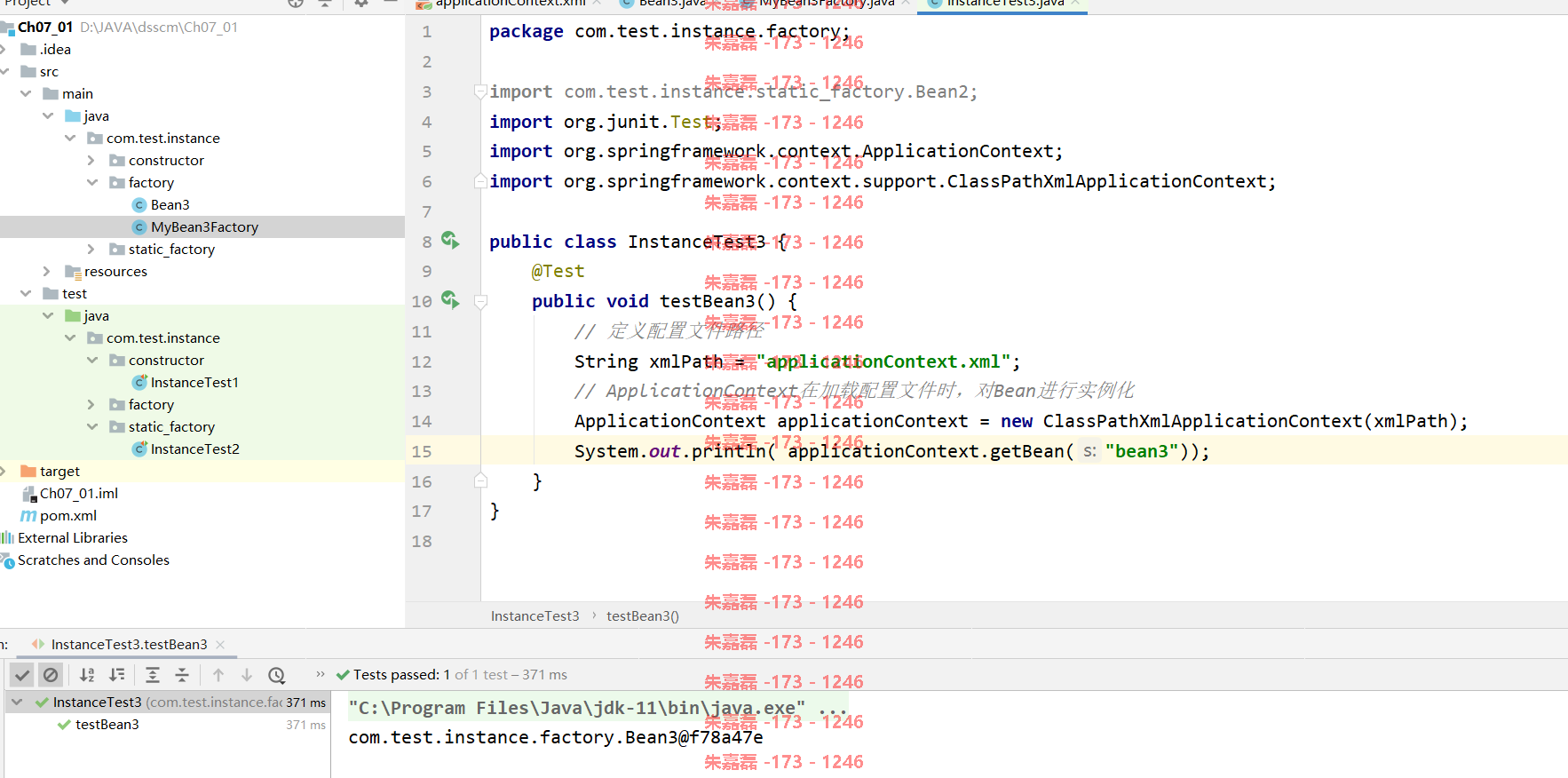The width and height of the screenshot is (1568, 778).
Task: Fold testBean3 method on line 10
Action: (x=480, y=301)
